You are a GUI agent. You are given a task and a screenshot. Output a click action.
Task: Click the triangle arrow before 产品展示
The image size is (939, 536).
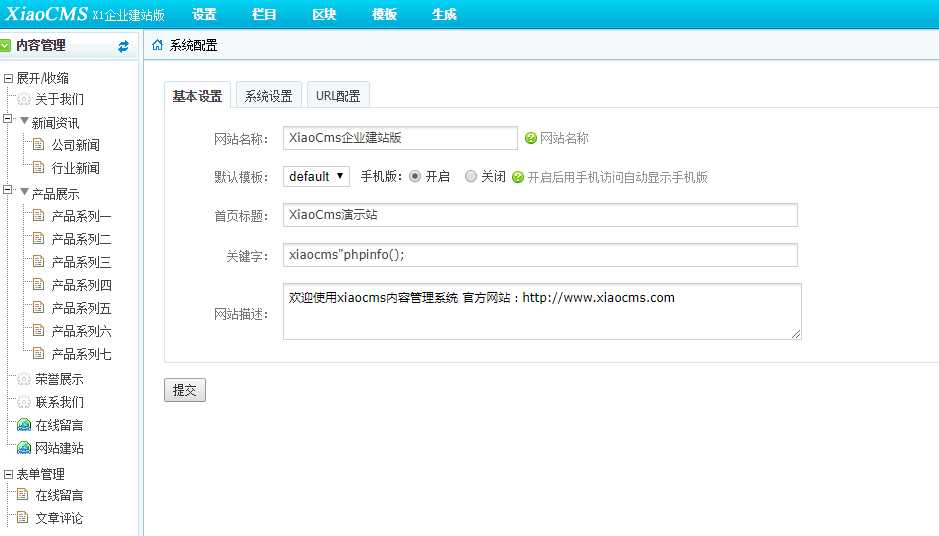point(25,192)
